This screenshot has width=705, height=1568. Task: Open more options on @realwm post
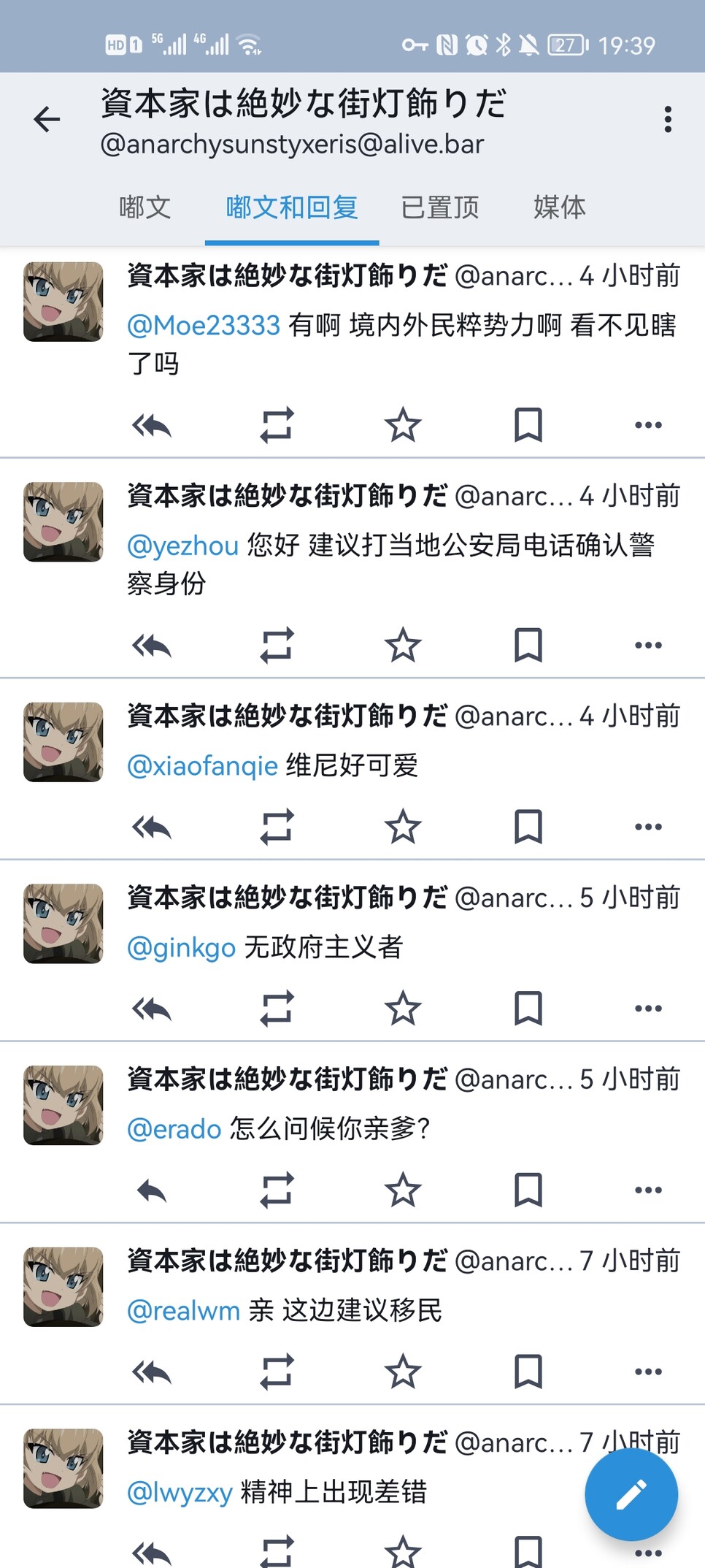pyautogui.click(x=648, y=1372)
